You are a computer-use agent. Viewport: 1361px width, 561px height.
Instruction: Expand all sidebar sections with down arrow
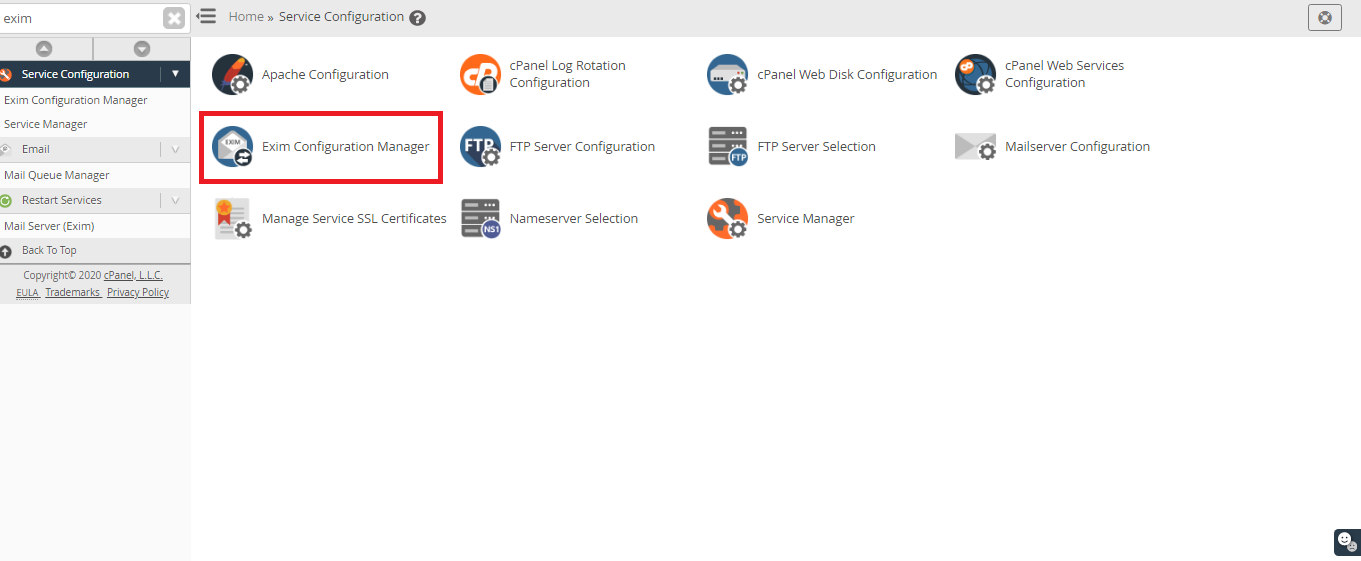pos(142,48)
